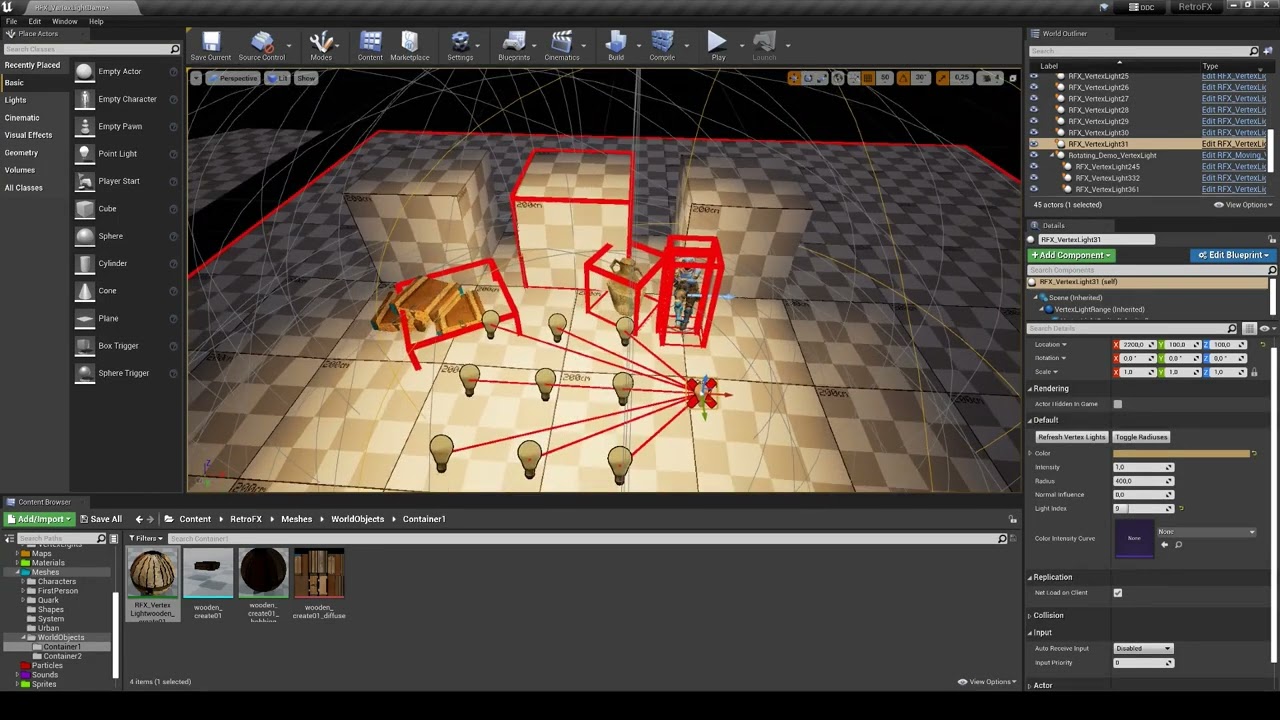Hide RFX_VertexLight26 using its eye icon
This screenshot has height=720, width=1280.
click(1034, 87)
